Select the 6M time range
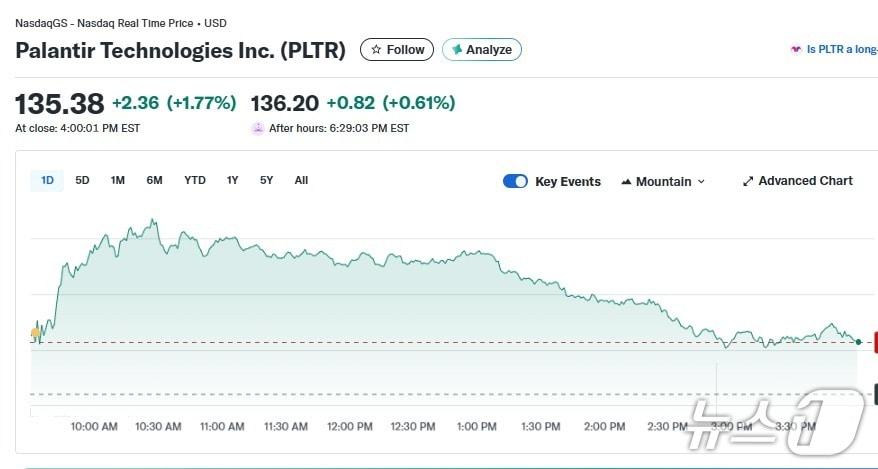 click(x=154, y=180)
